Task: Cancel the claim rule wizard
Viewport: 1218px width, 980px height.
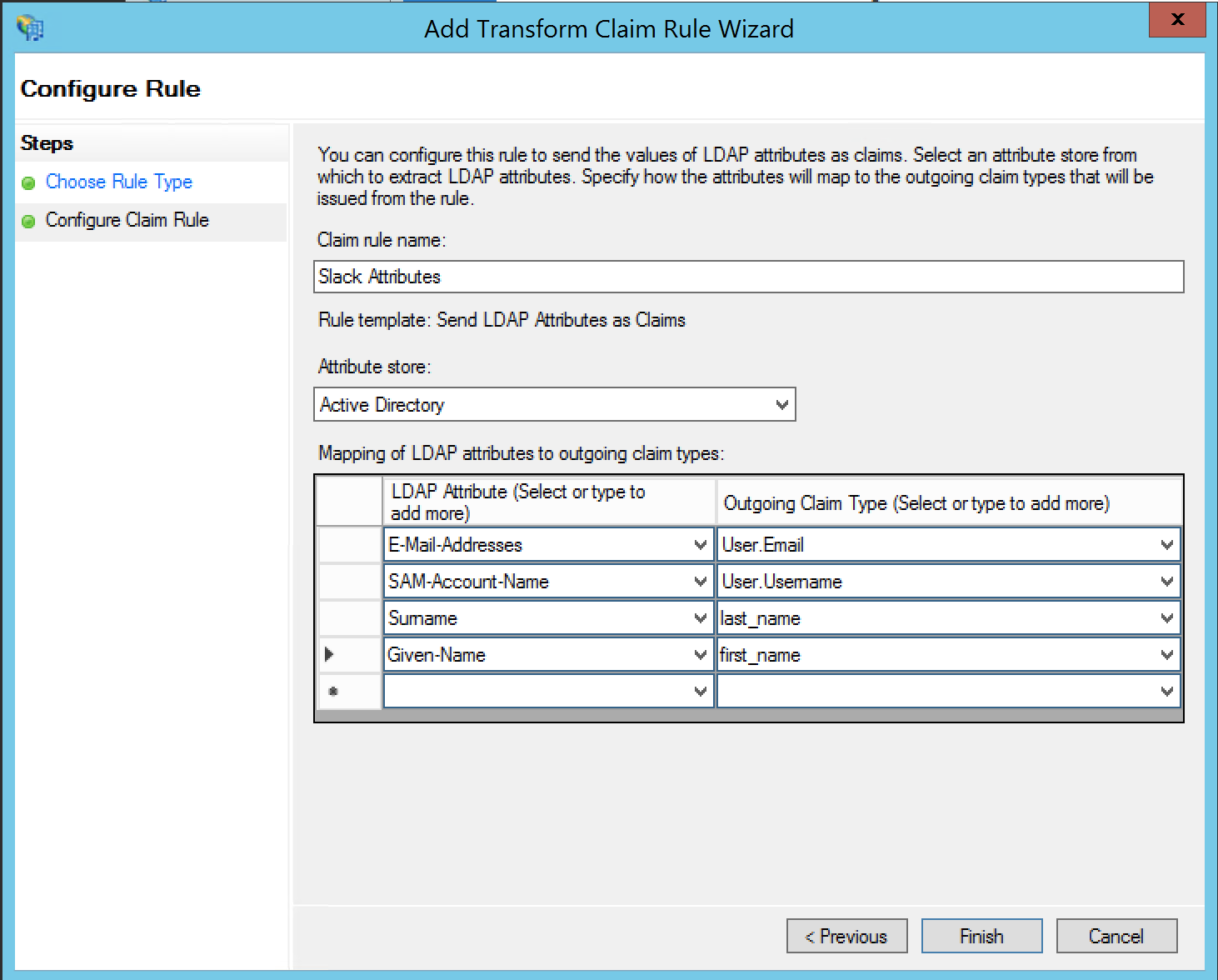Action: (1116, 936)
